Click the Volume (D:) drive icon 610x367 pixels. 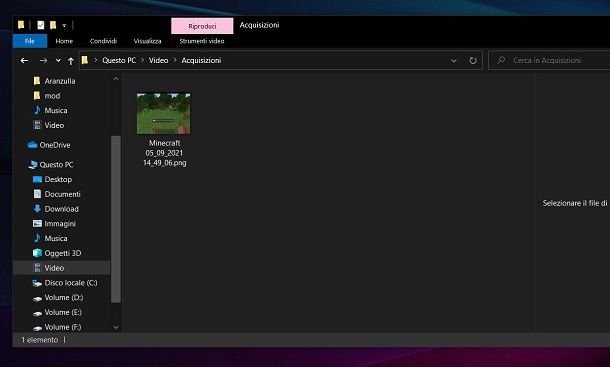(37, 299)
